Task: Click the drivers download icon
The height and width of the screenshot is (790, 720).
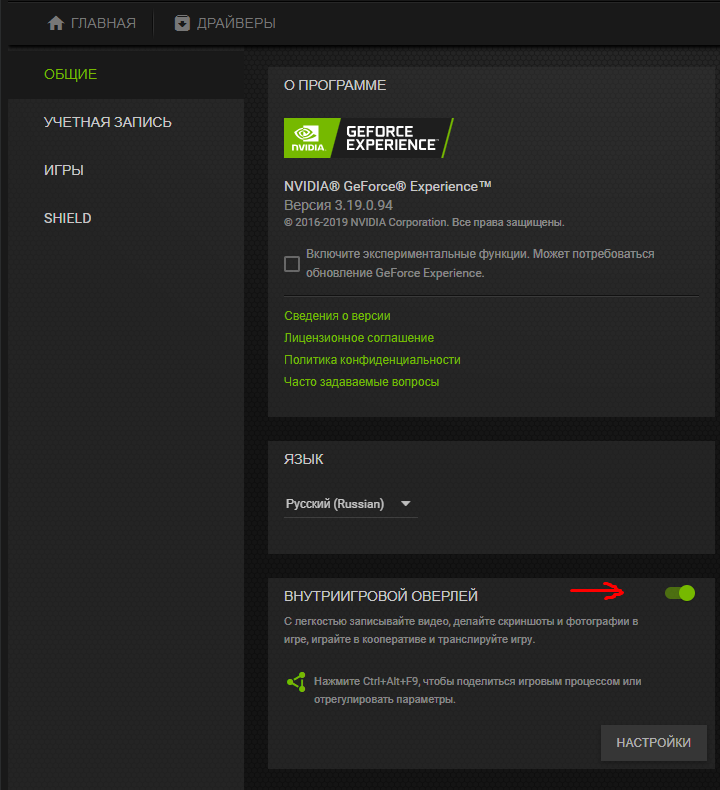Action: pos(182,23)
